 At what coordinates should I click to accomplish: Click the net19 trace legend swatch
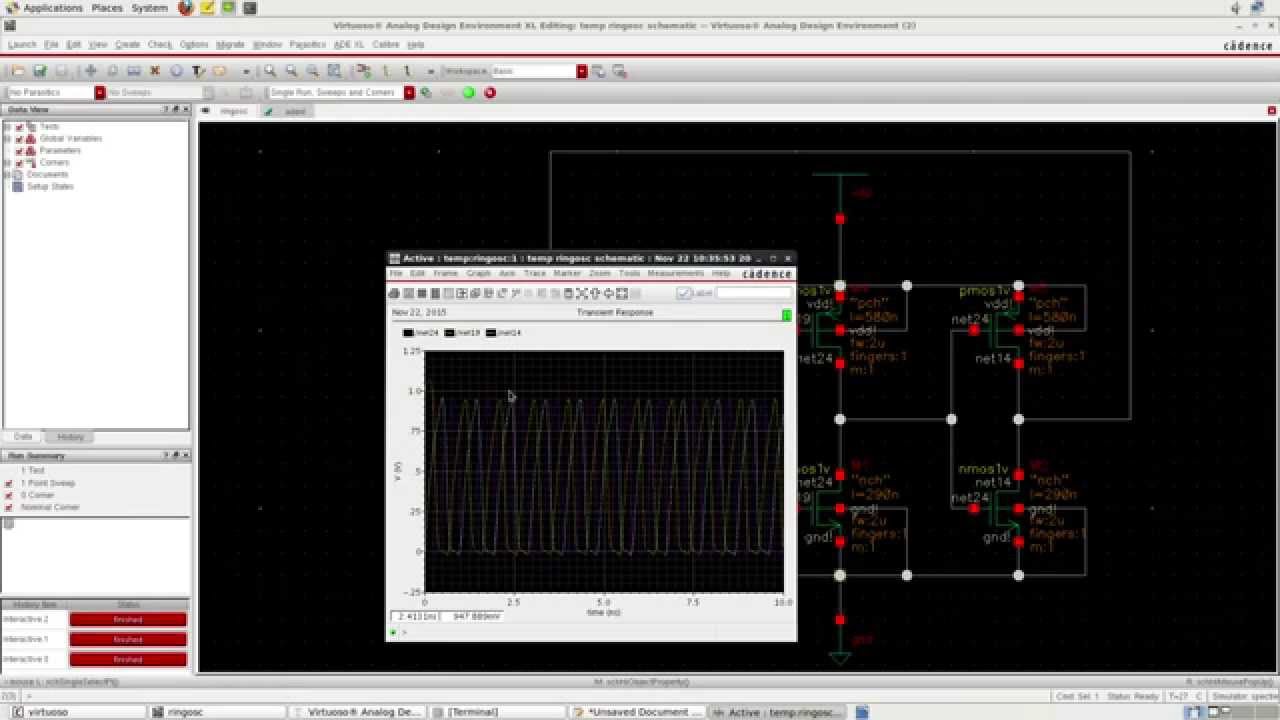tap(450, 333)
